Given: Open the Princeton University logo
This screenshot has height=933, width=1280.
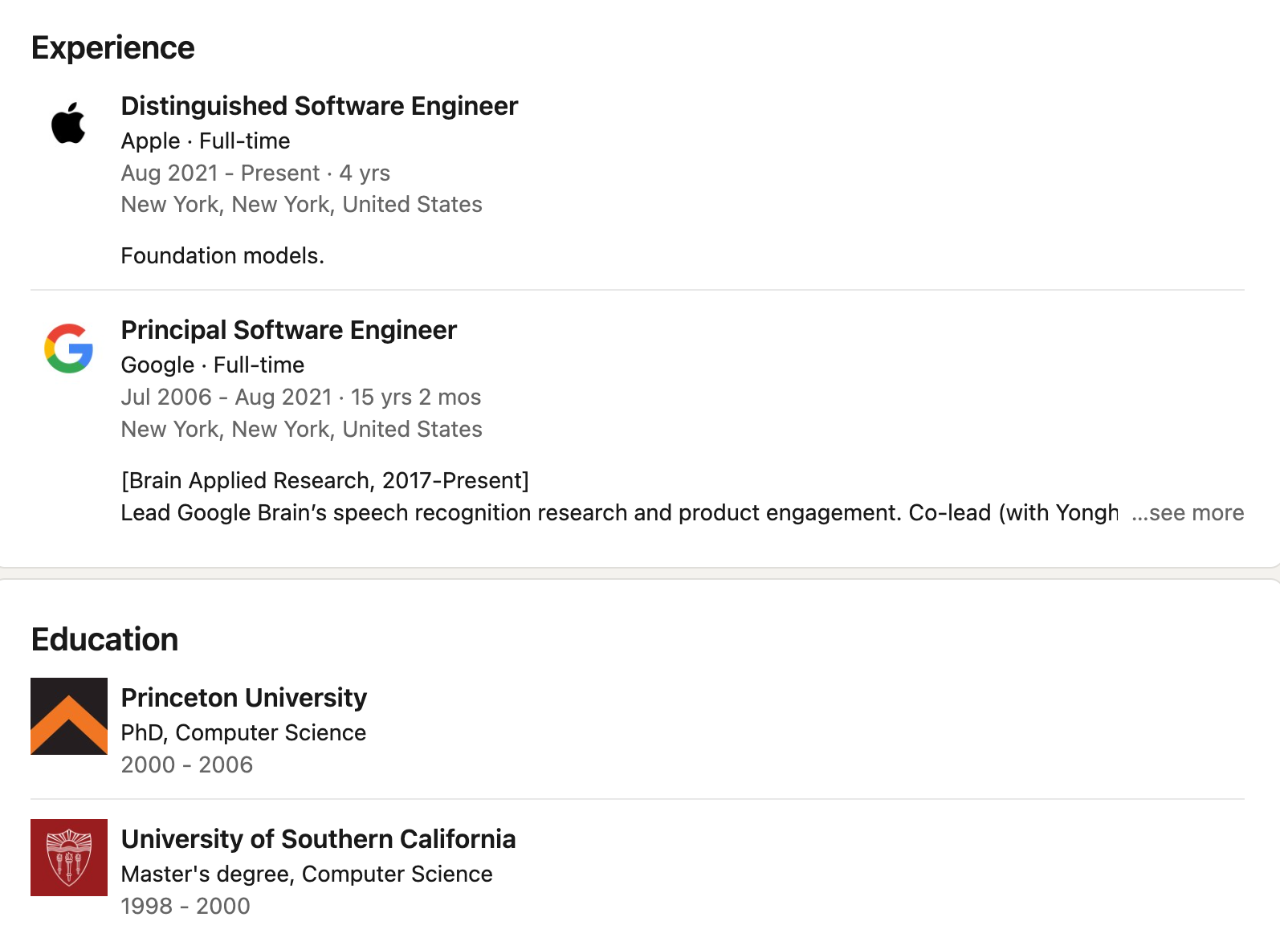Looking at the screenshot, I should 69,716.
